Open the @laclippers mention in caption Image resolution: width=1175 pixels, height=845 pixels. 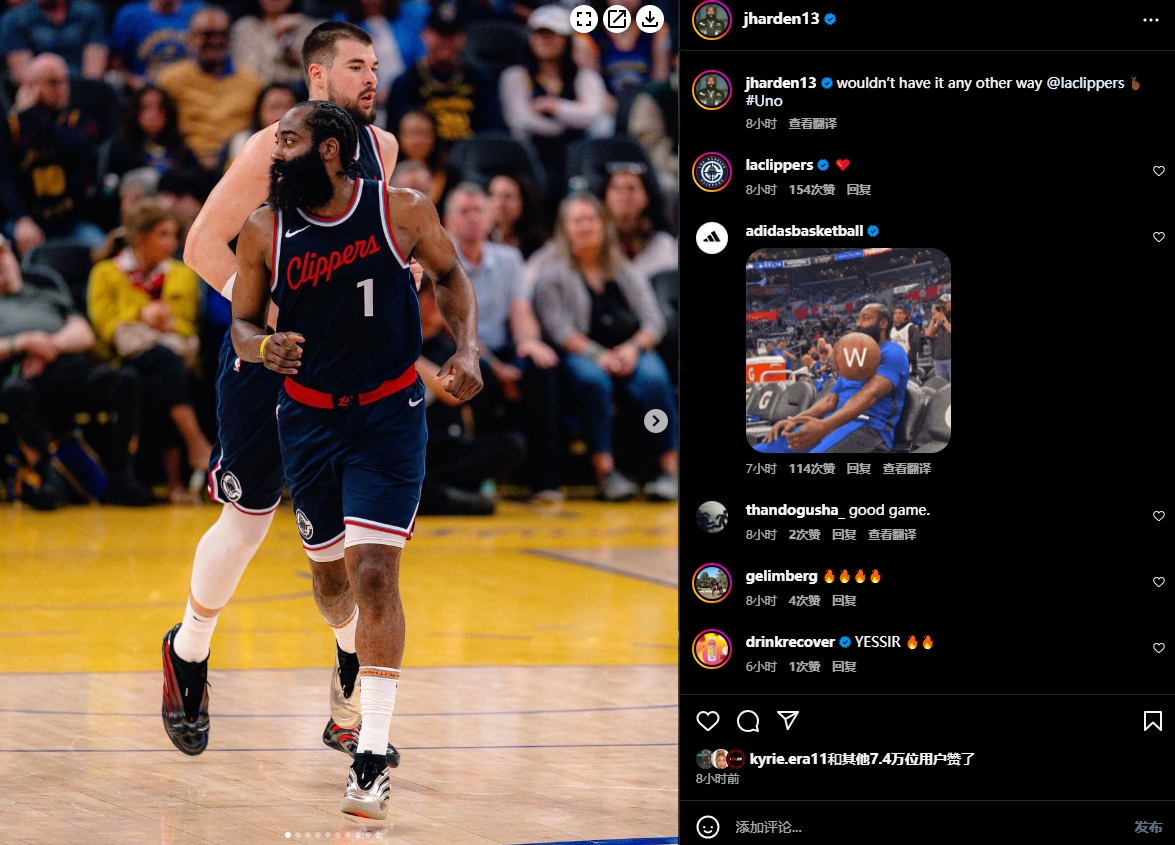coord(1085,83)
